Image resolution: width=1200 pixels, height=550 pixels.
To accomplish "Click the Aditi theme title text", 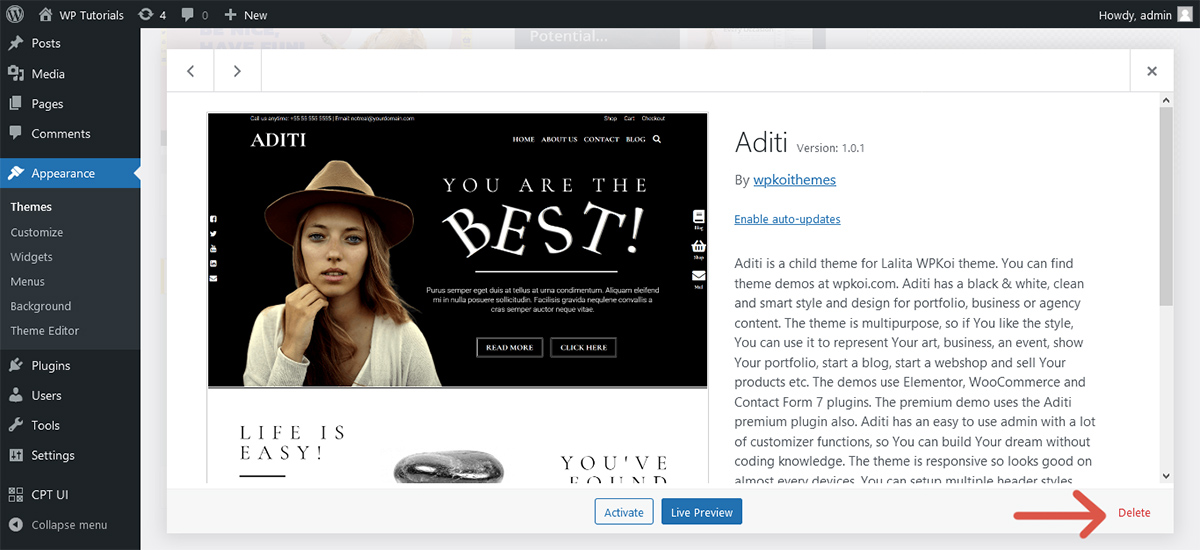I will [761, 141].
